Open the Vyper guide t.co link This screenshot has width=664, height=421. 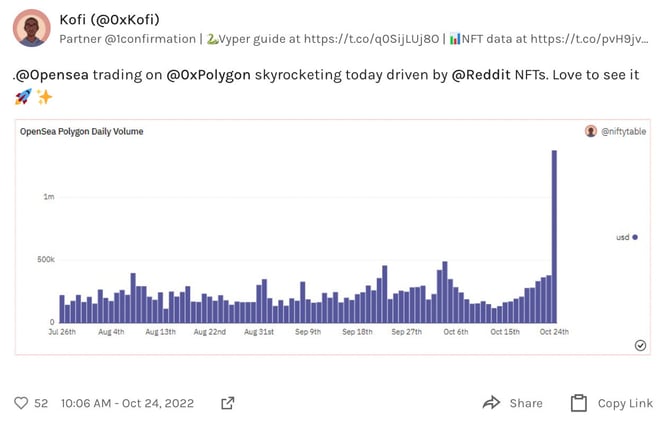pyautogui.click(x=371, y=39)
